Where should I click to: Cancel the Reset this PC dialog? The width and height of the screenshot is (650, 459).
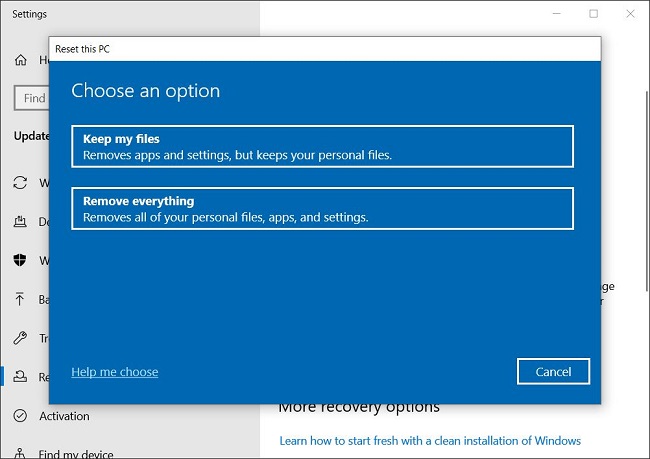(x=553, y=372)
